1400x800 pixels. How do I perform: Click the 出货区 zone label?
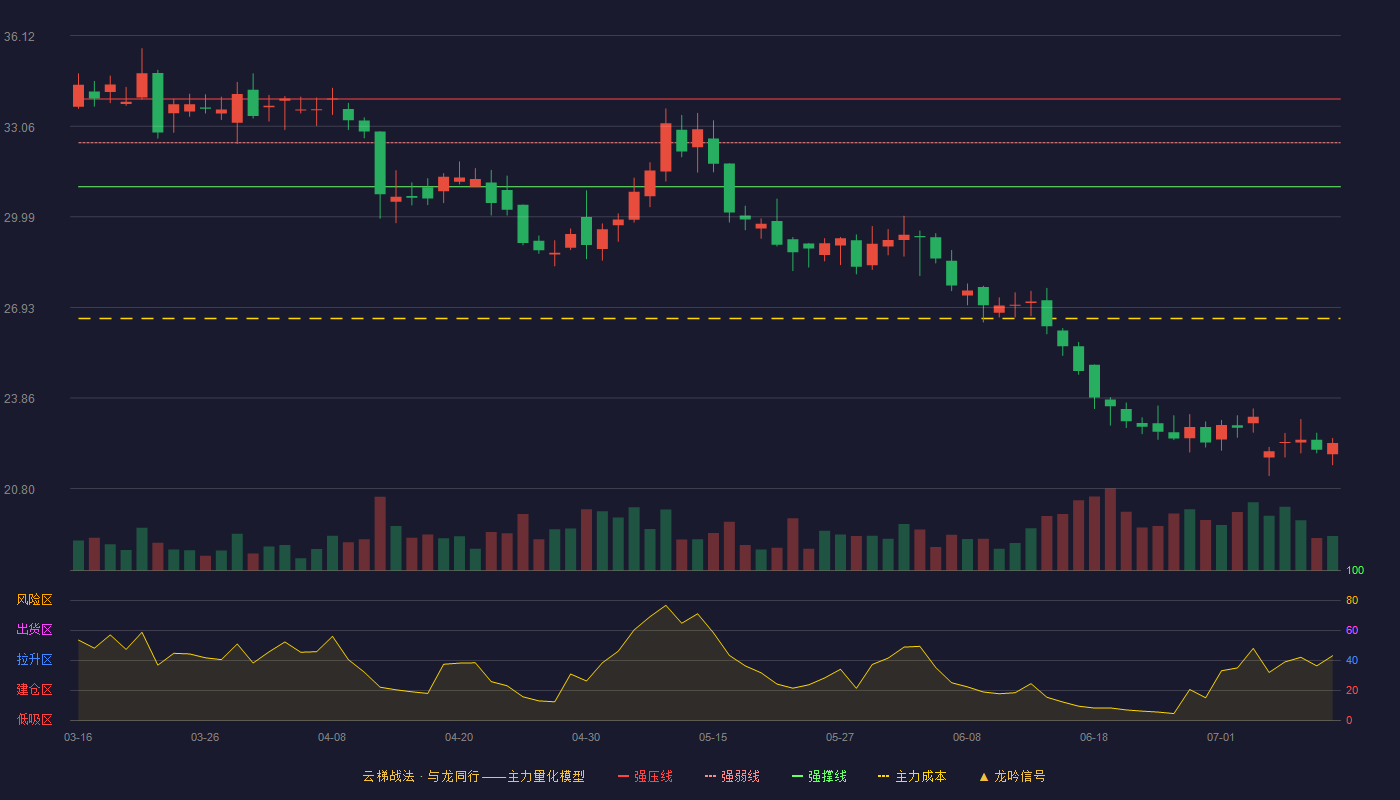point(34,630)
